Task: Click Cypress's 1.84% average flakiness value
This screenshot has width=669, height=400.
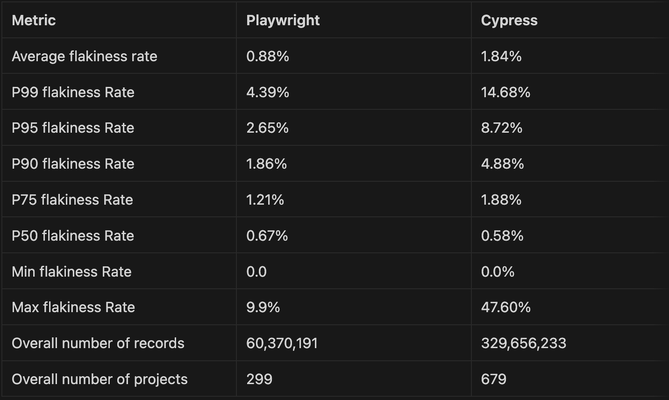Action: (502, 56)
